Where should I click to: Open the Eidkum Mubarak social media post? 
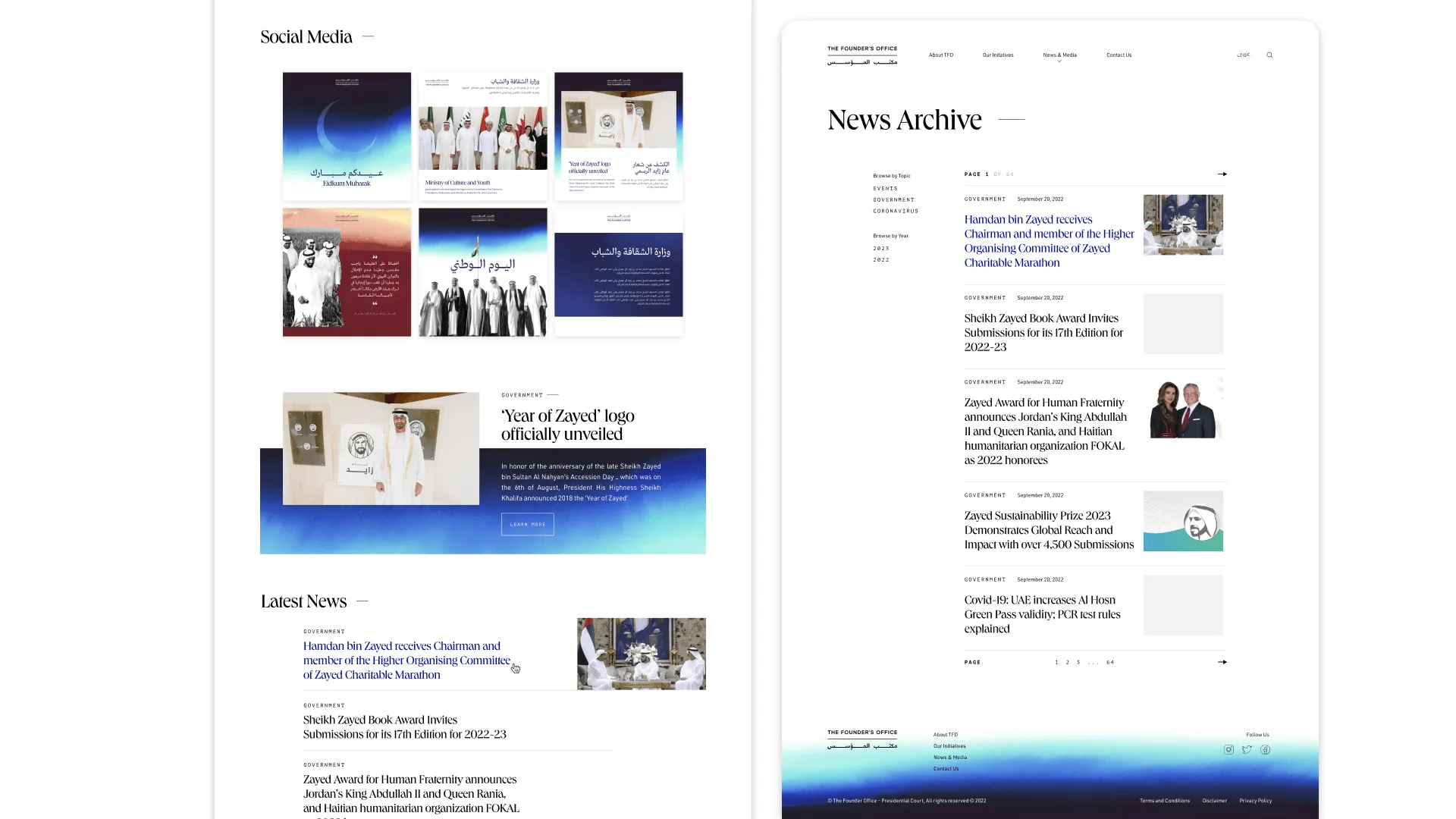coord(347,136)
